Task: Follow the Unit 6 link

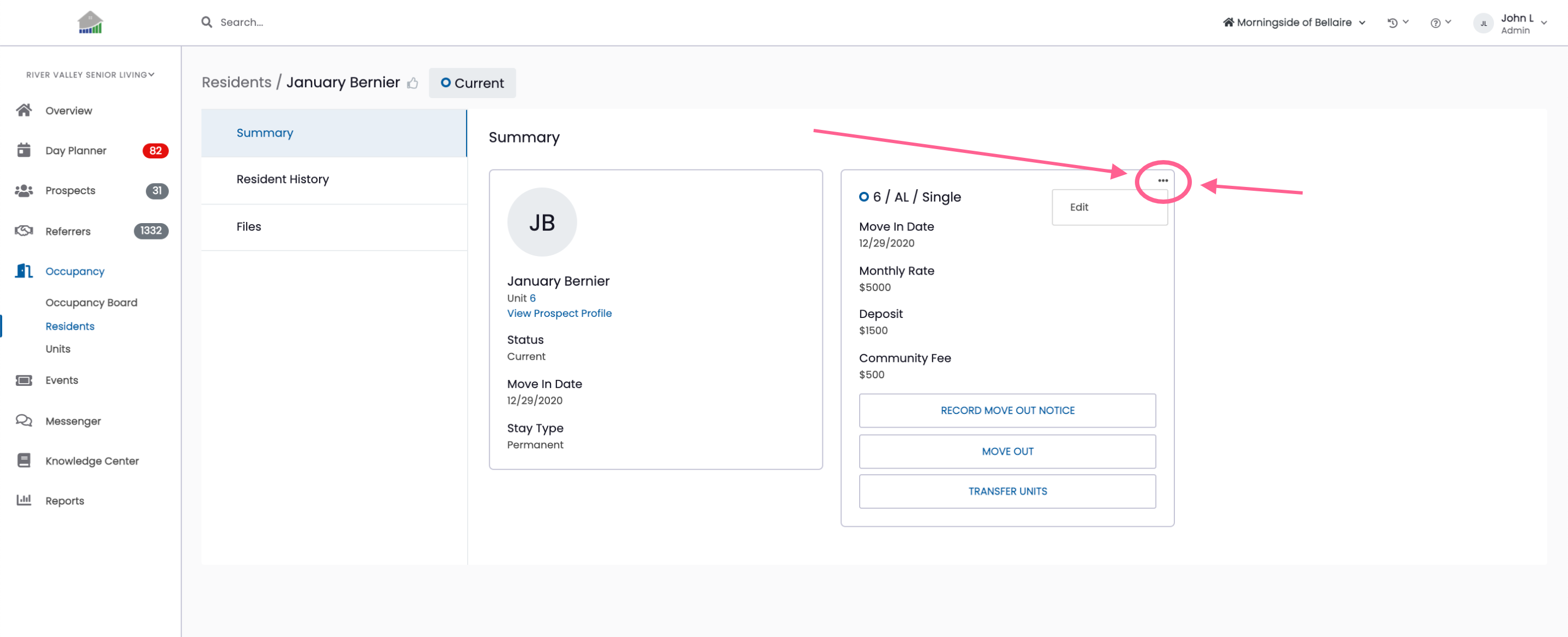Action: click(x=532, y=298)
